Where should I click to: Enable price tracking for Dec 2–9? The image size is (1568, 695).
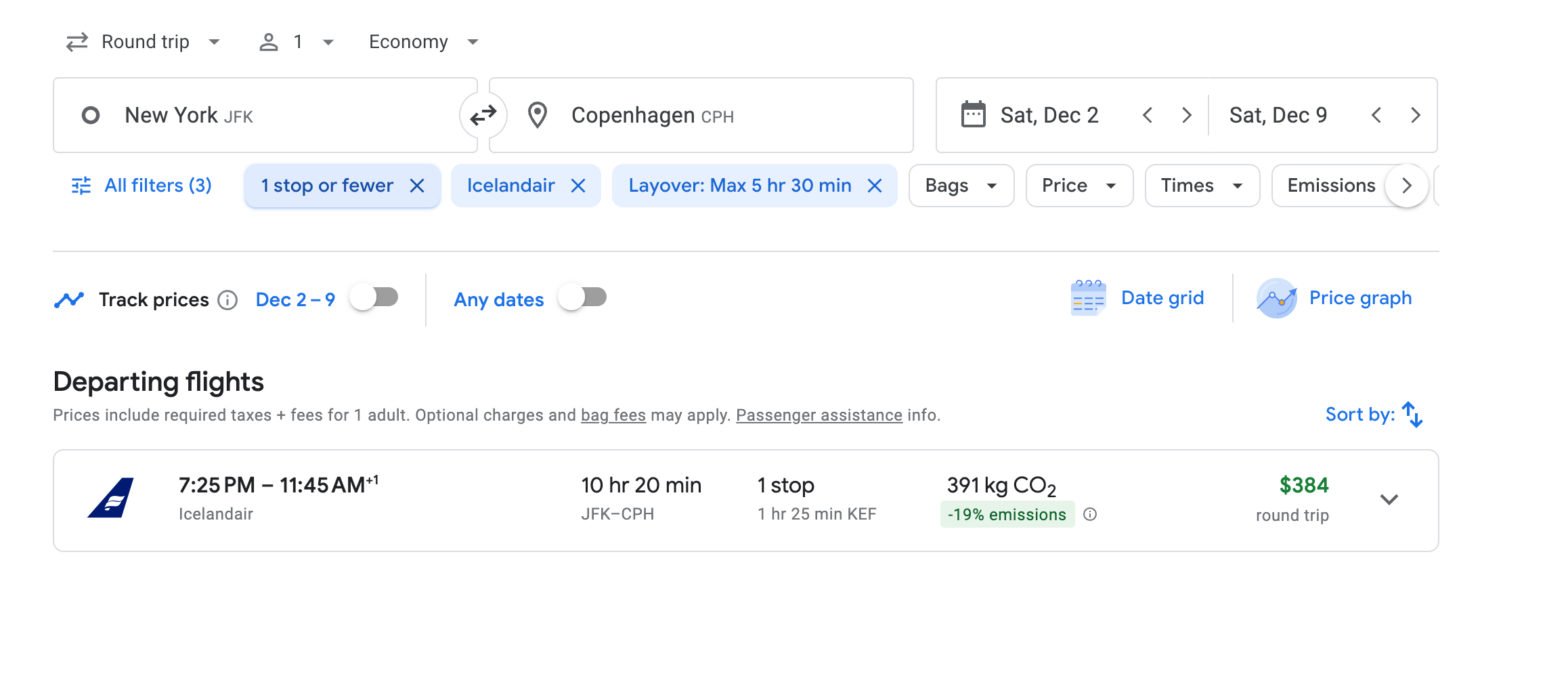[x=374, y=297]
